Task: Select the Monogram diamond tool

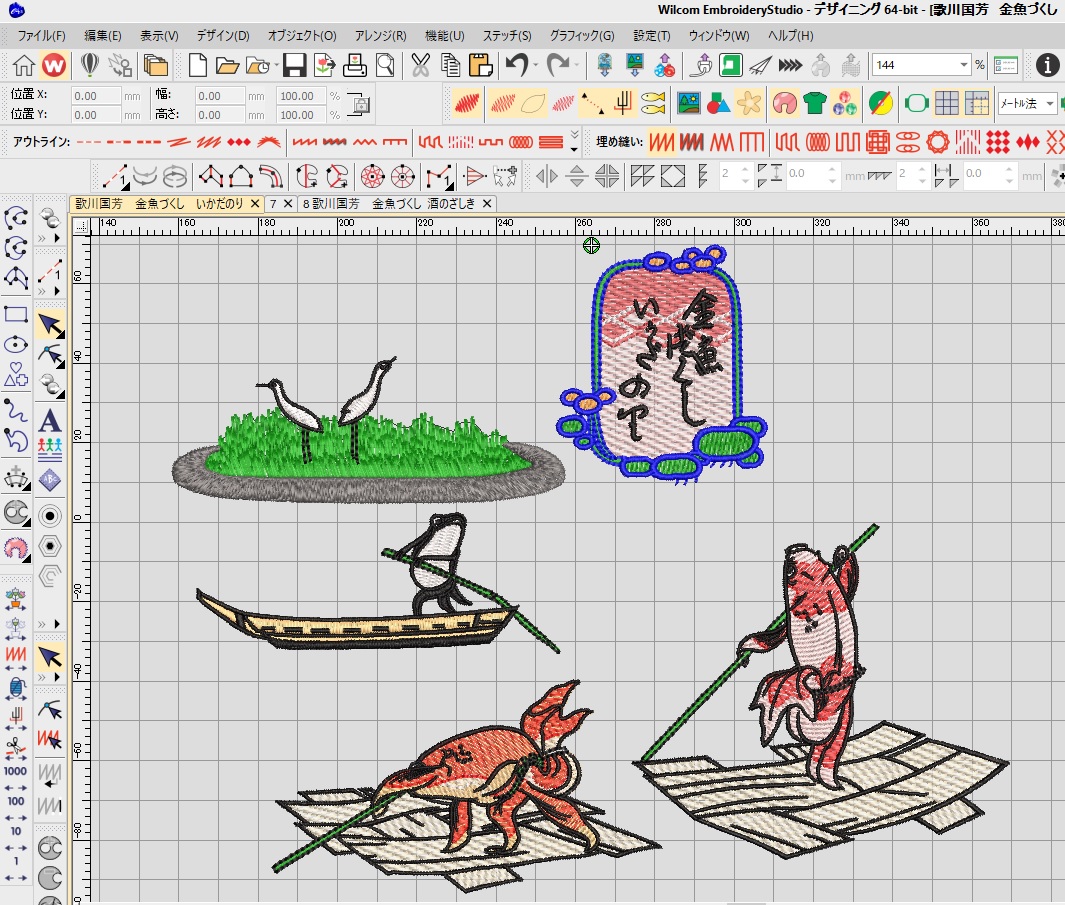Action: click(50, 480)
